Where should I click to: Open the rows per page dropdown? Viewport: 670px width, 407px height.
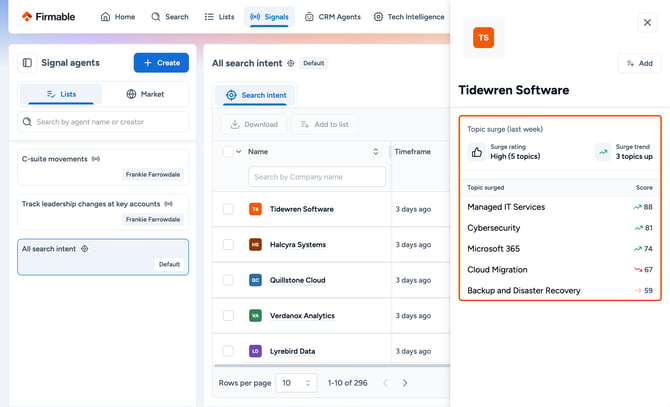296,383
